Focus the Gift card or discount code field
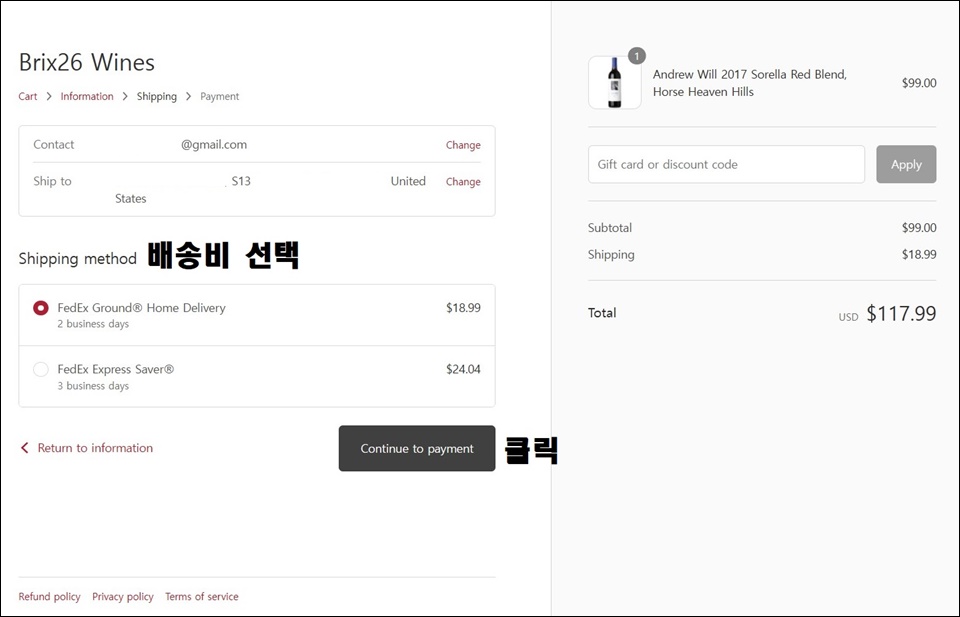This screenshot has width=960, height=617. tap(727, 164)
